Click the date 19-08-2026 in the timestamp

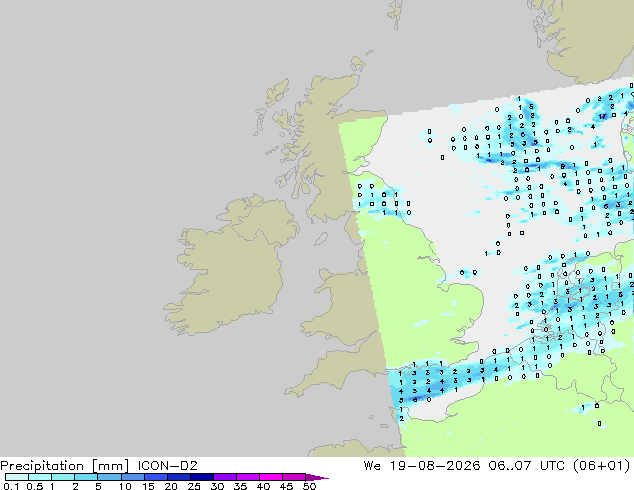pos(435,466)
